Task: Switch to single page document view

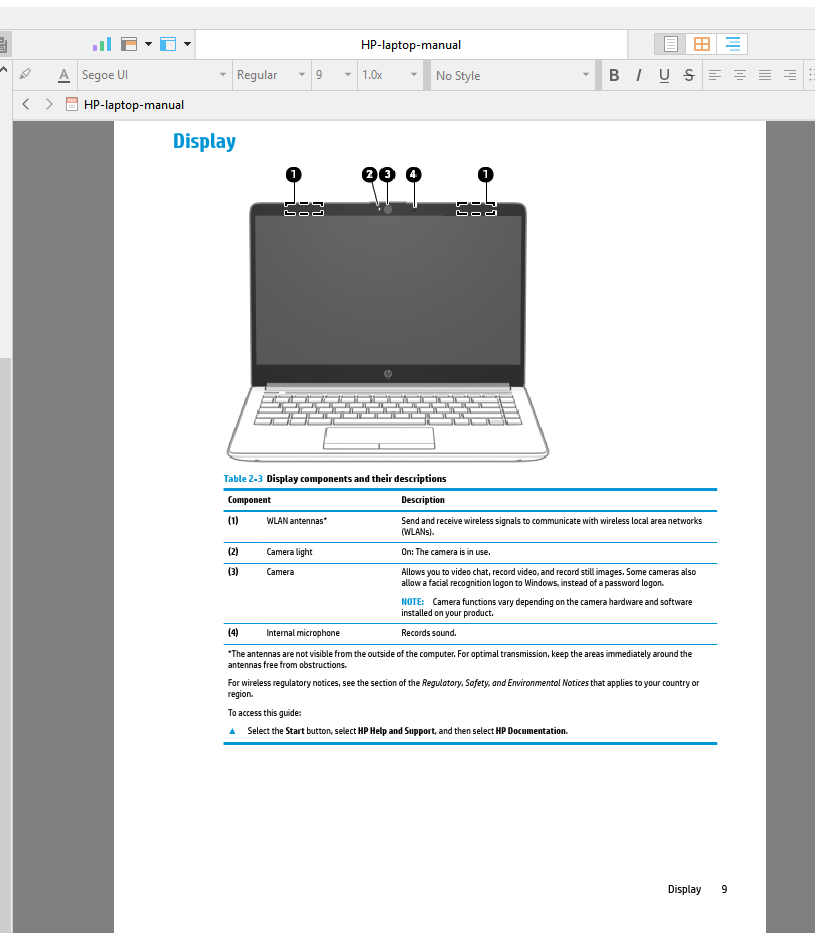Action: click(x=670, y=44)
